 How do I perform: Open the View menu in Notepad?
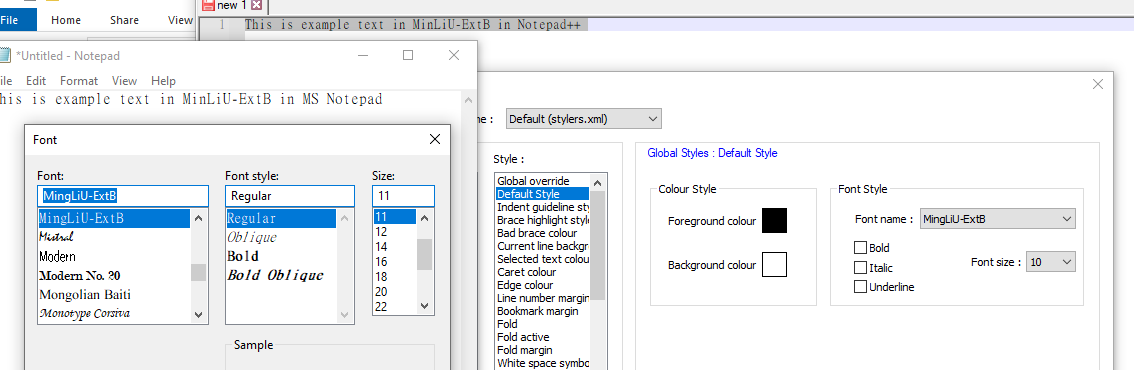tap(124, 81)
